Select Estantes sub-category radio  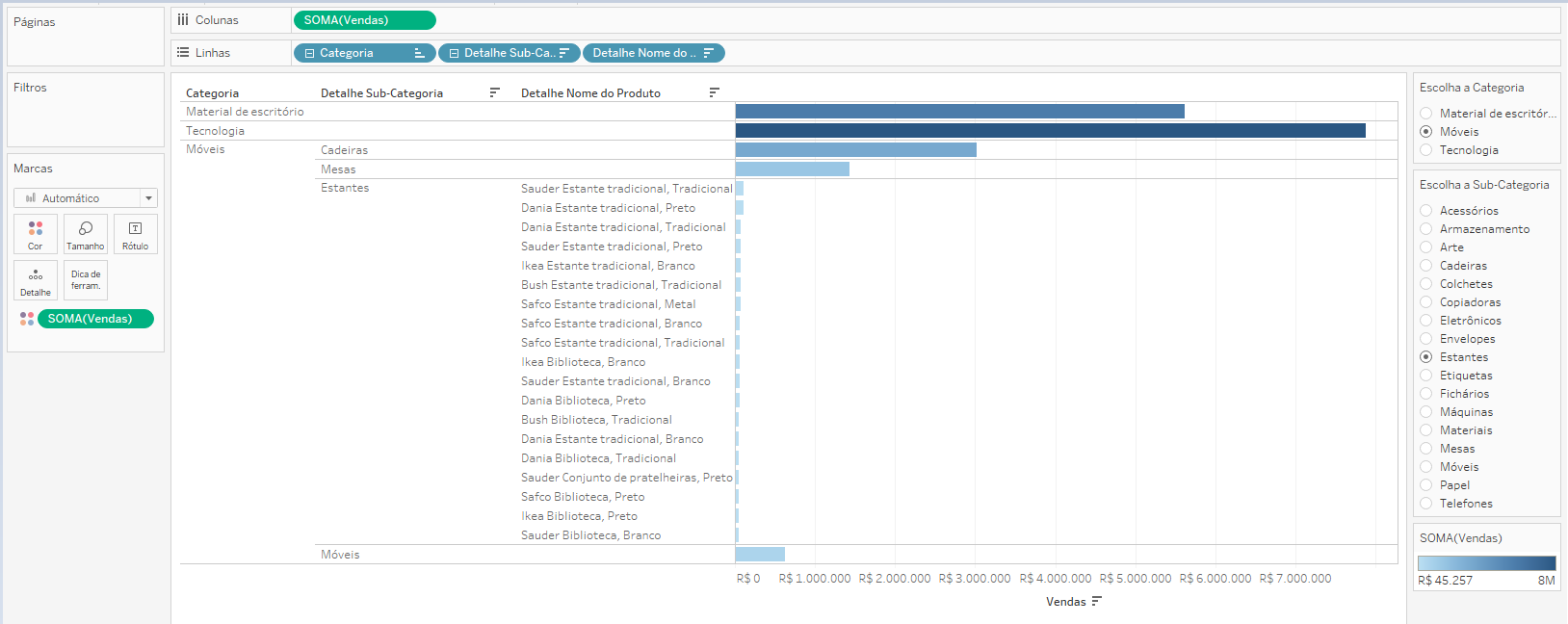coord(1426,357)
